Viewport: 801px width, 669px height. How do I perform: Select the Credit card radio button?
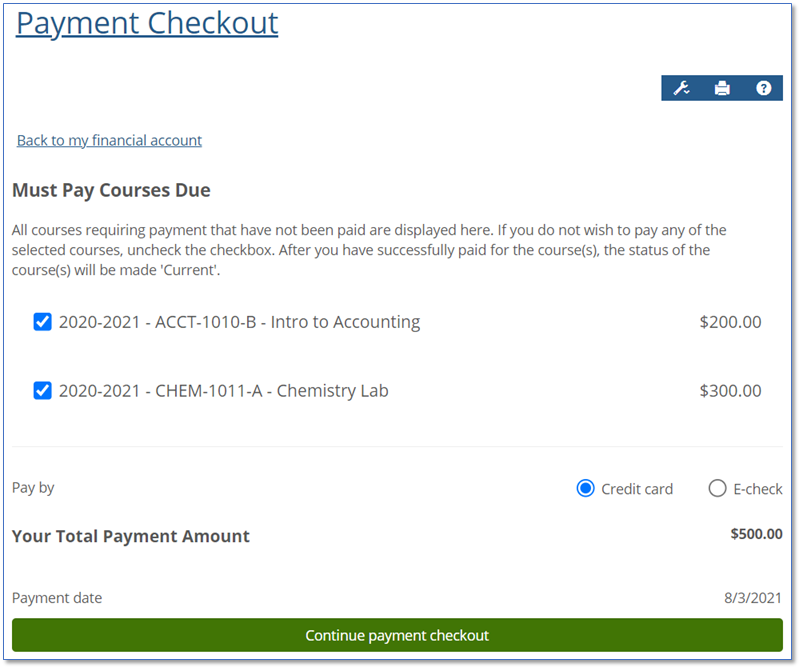pyautogui.click(x=586, y=489)
